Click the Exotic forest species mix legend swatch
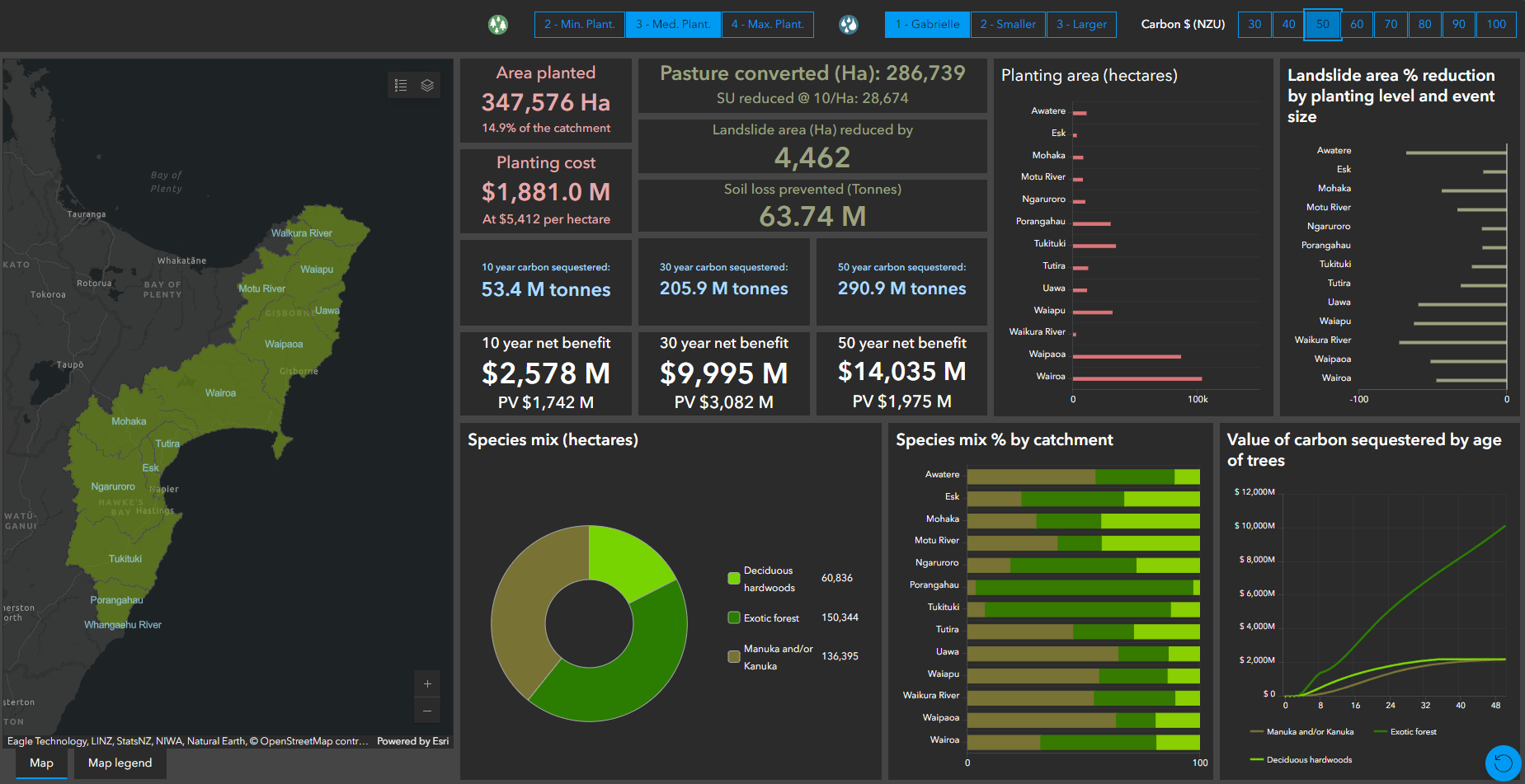Screen dimensions: 1525x784 pos(734,617)
